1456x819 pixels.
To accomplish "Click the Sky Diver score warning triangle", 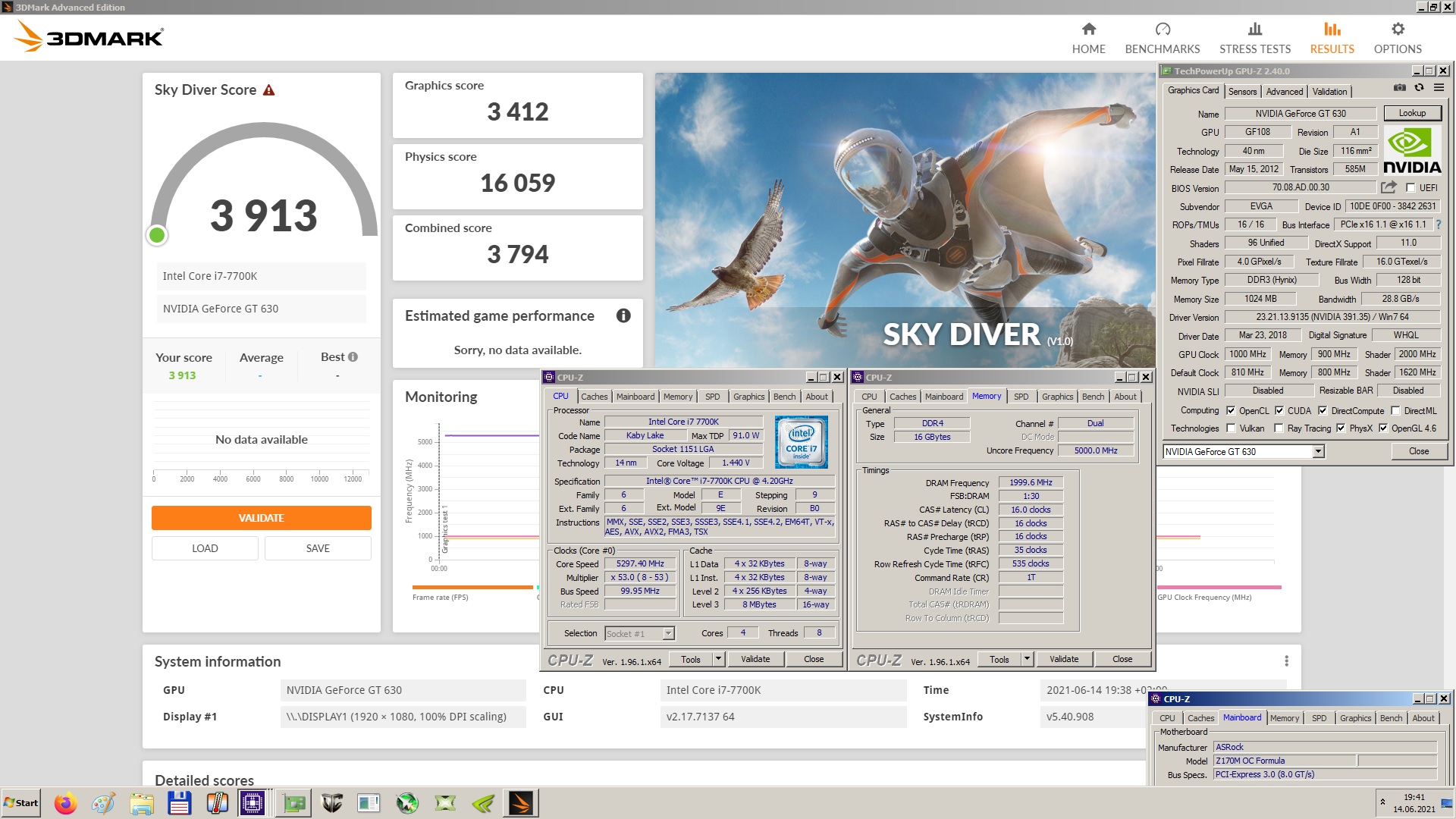I will 268,90.
